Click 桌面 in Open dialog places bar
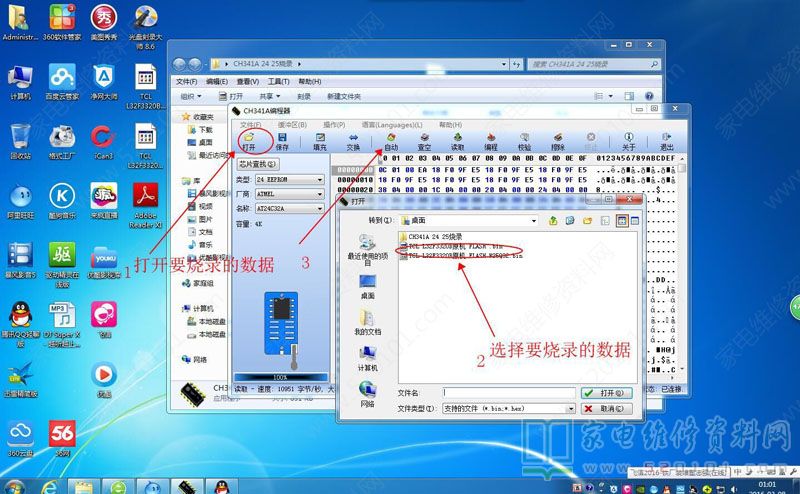 (x=367, y=287)
